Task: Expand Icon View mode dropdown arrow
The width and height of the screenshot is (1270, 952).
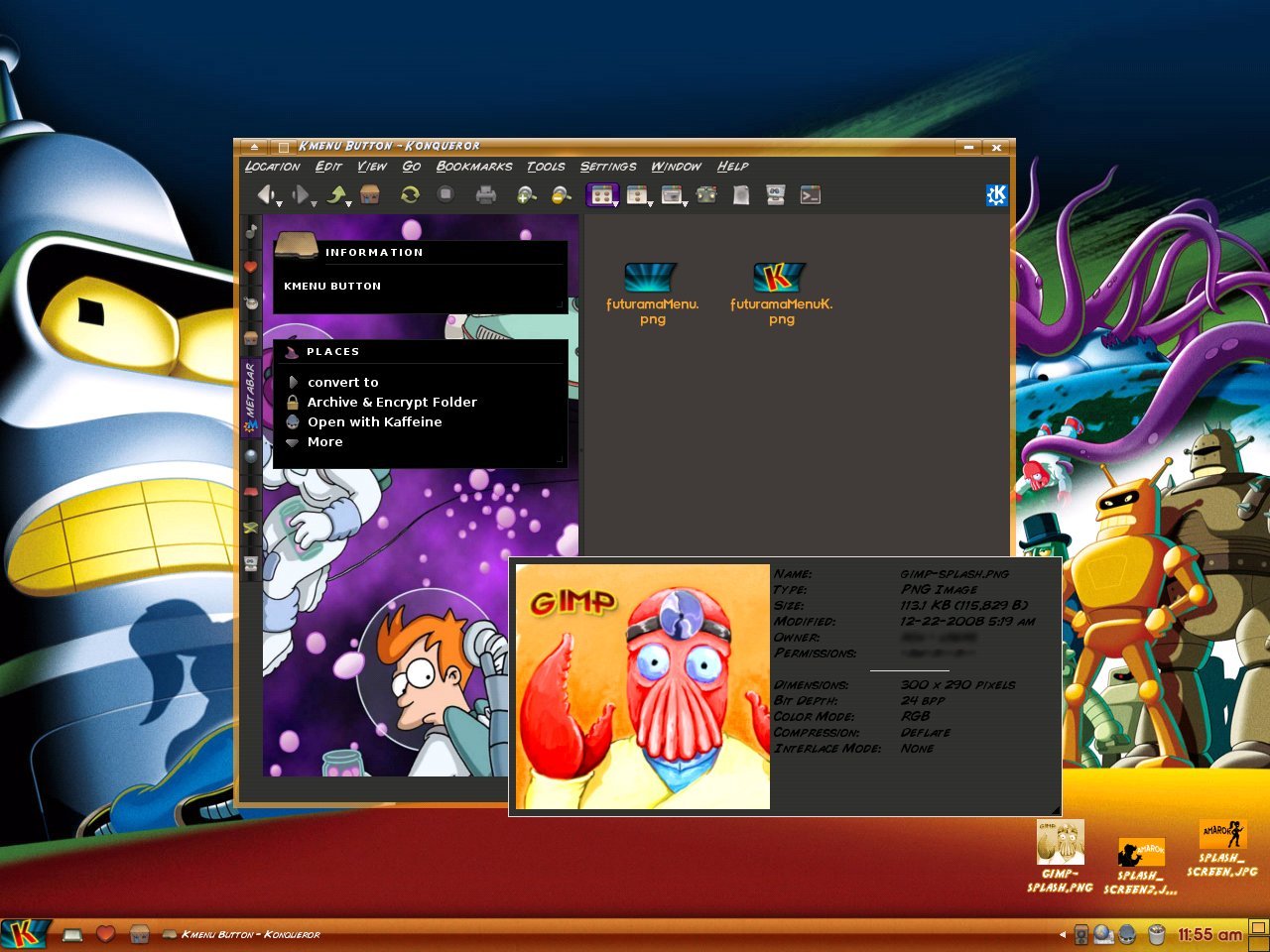Action: click(x=615, y=203)
